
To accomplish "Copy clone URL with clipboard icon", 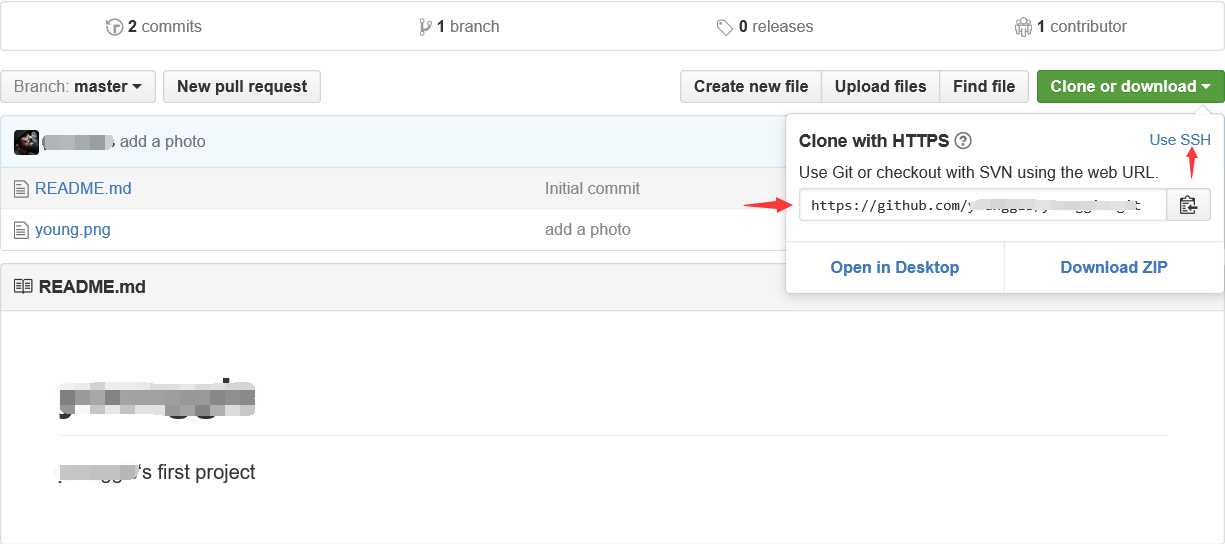I will (x=1188, y=205).
